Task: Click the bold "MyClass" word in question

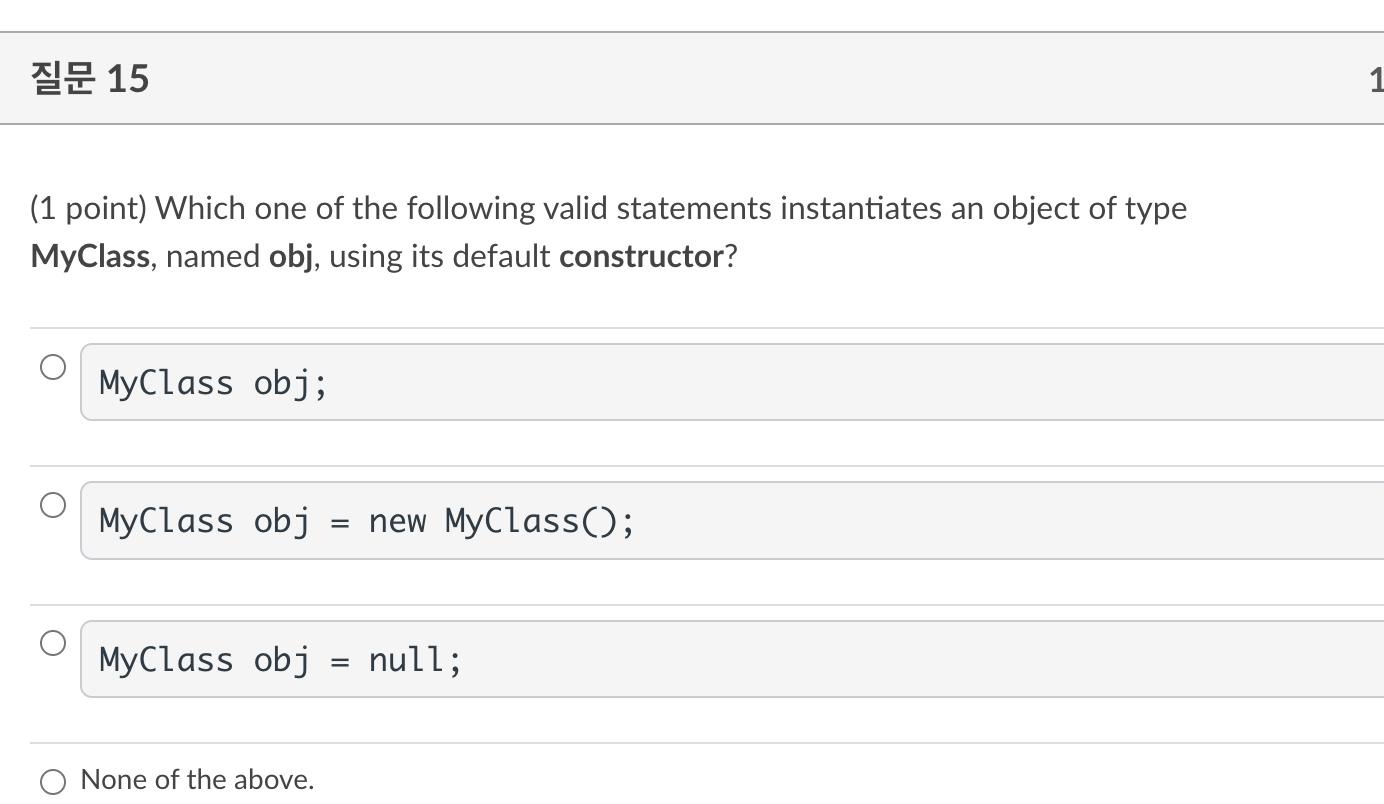Action: click(x=90, y=257)
